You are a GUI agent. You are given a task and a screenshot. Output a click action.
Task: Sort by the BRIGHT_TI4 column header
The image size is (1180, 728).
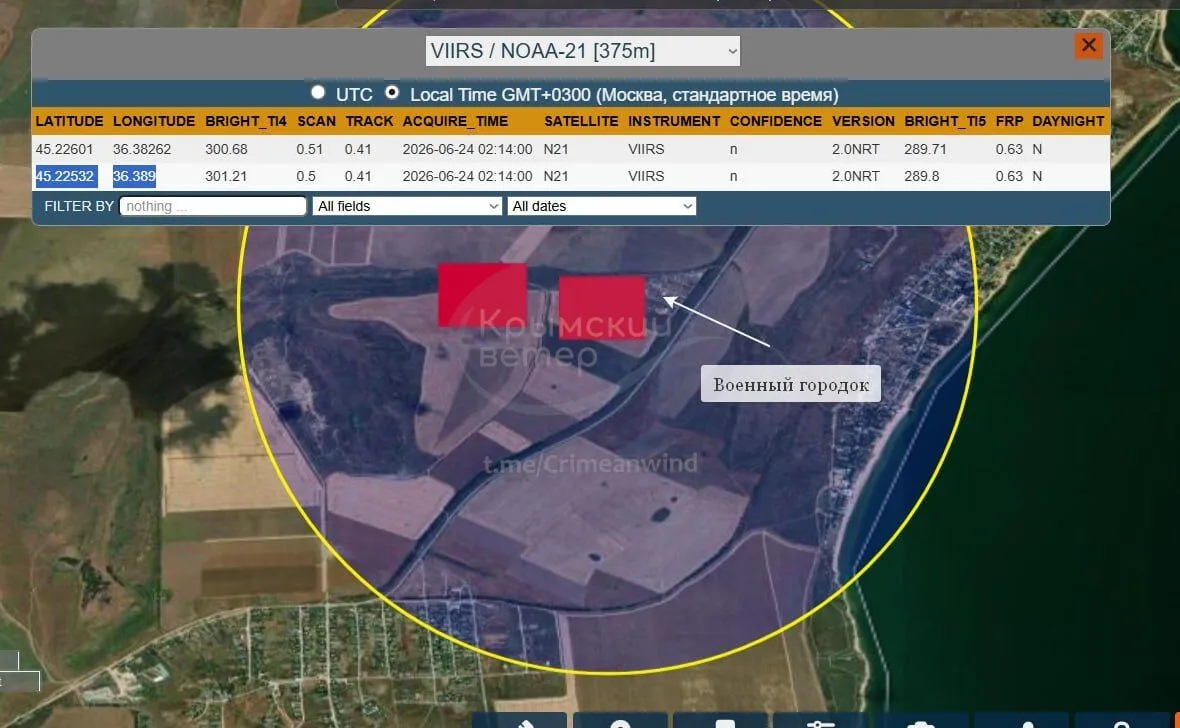tap(246, 121)
